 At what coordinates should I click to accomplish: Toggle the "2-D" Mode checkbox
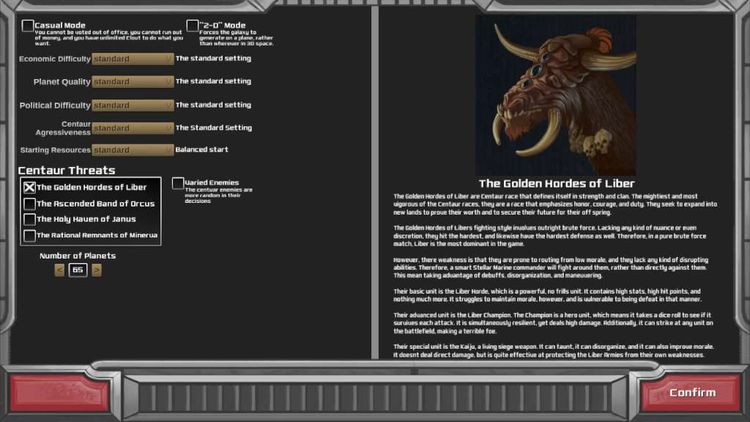[x=192, y=25]
